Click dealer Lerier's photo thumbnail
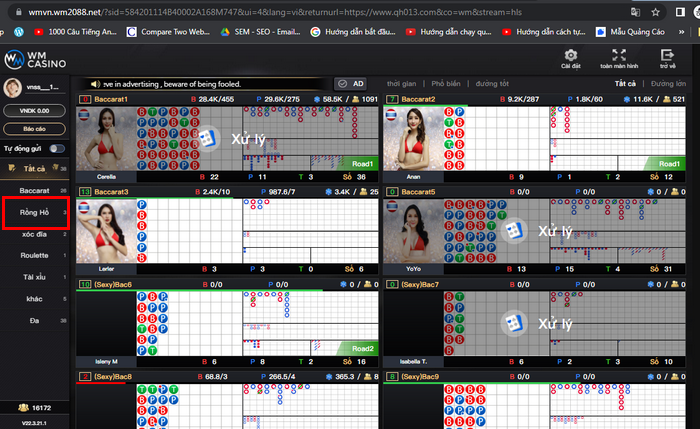Screen dimensions: 700x429 (106, 231)
